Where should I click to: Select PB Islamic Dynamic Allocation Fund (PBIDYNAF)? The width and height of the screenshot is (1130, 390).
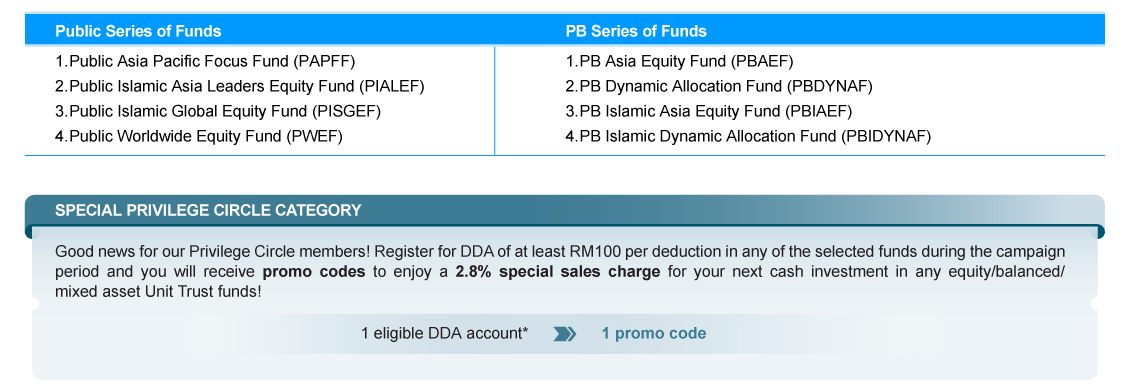tap(749, 136)
